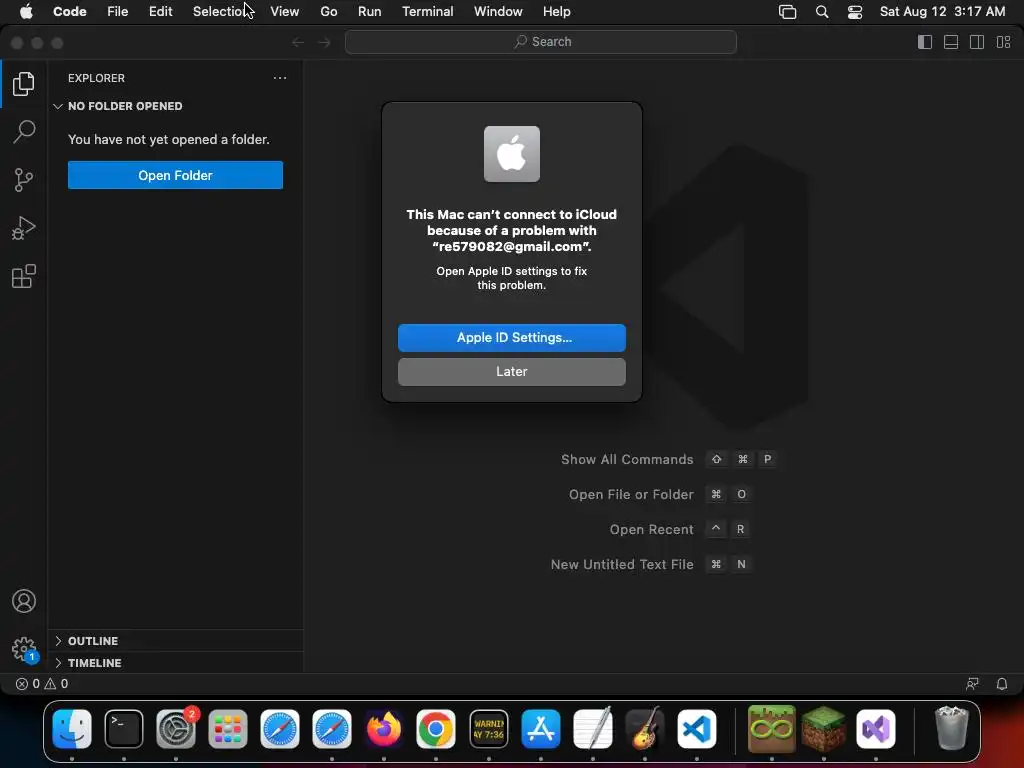Open Control Center in menu bar
The height and width of the screenshot is (768, 1024).
pyautogui.click(x=855, y=12)
